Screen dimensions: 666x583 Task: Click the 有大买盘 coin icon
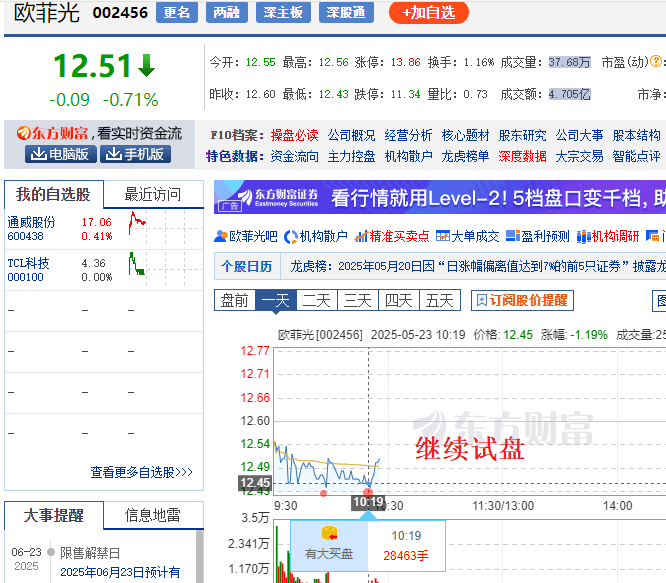(x=329, y=533)
